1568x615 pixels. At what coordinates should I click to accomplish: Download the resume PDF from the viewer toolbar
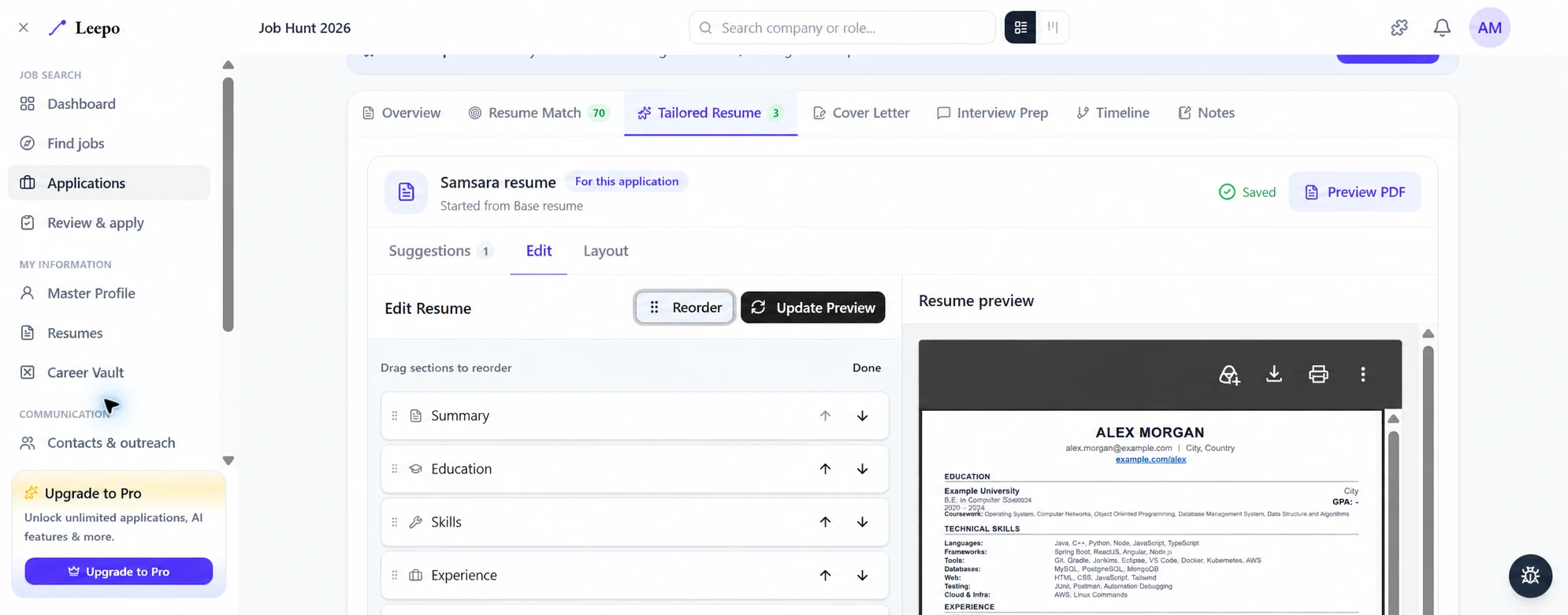tap(1274, 375)
